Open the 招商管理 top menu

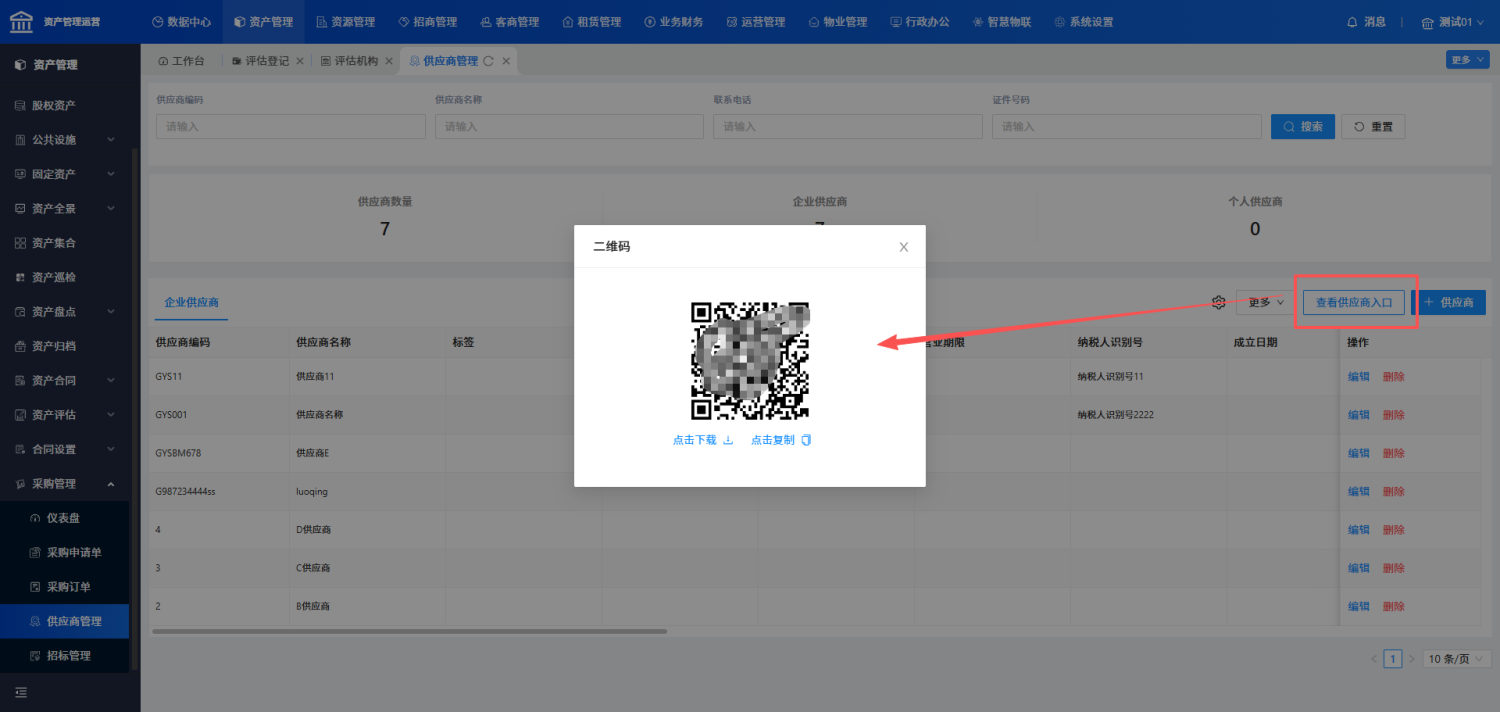click(427, 22)
